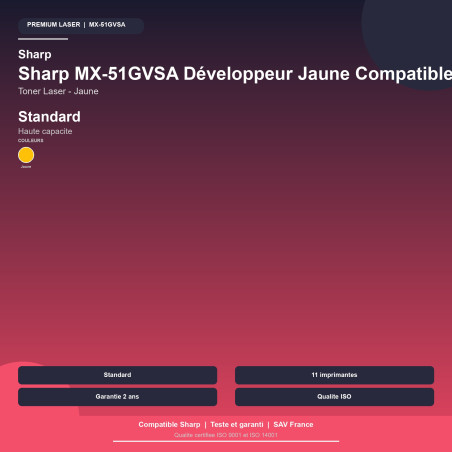
Task: Select the Standard button at bottom
Action: 117,375
